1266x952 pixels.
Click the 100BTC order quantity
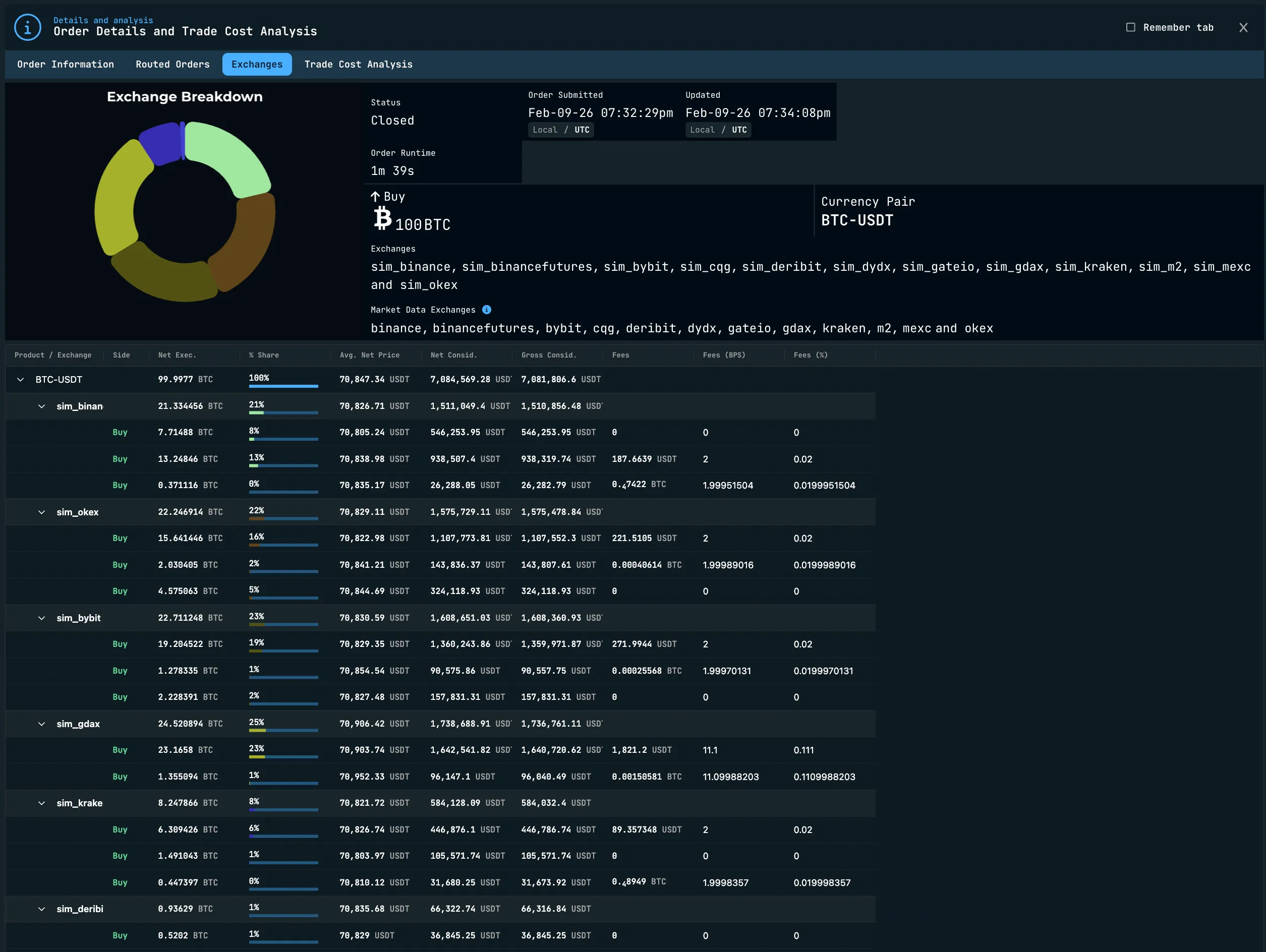(x=422, y=225)
